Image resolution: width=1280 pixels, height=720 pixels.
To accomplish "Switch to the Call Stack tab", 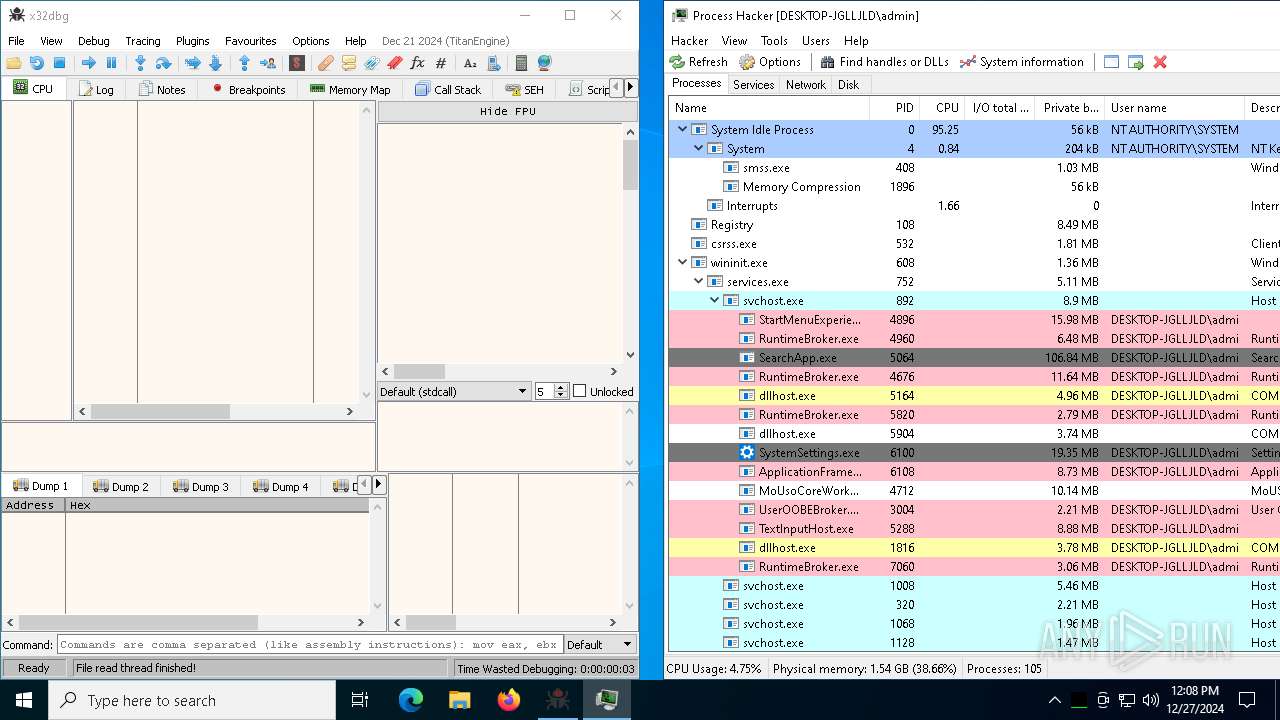I will pyautogui.click(x=447, y=89).
